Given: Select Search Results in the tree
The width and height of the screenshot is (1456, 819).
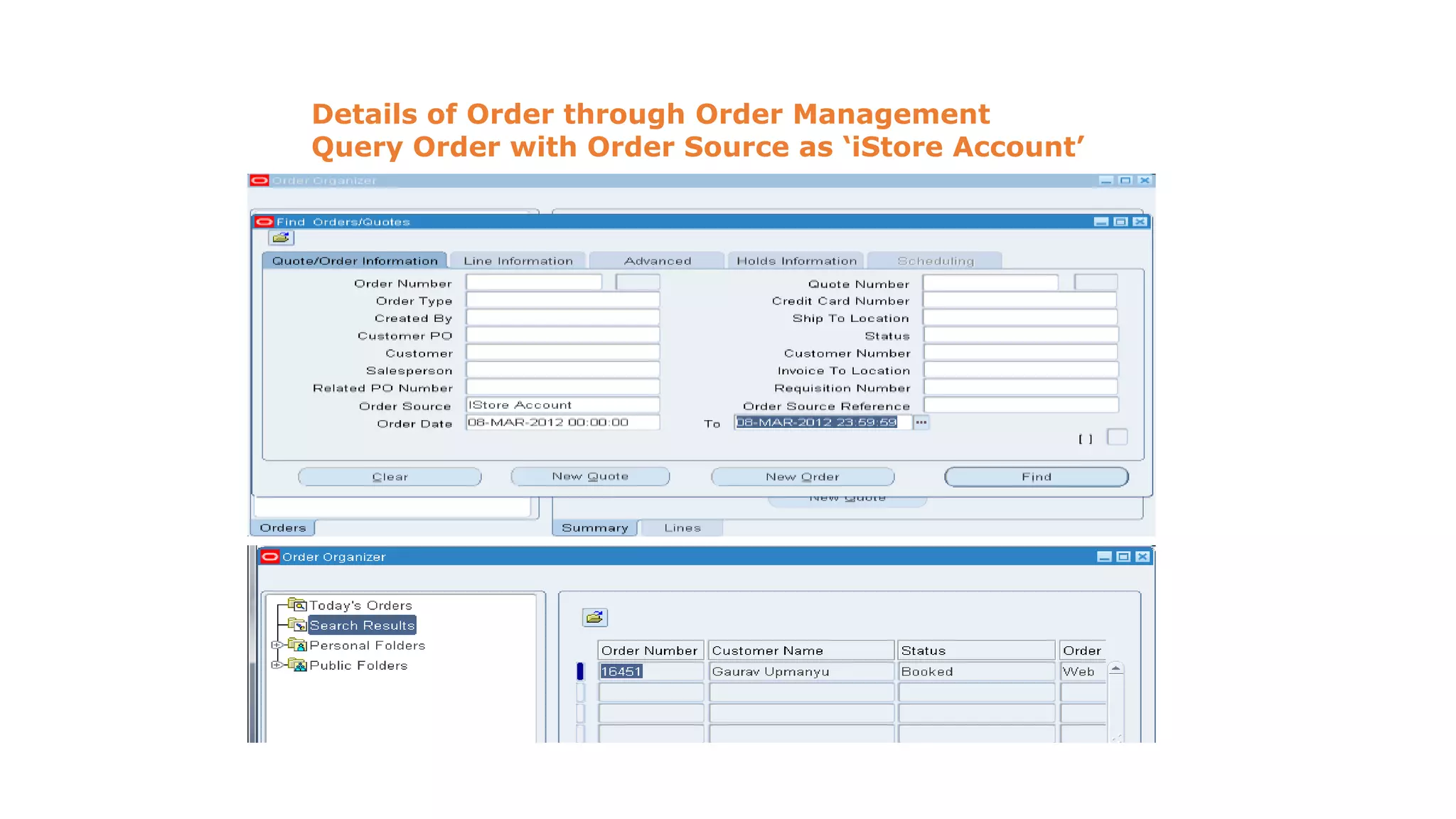Looking at the screenshot, I should click(x=362, y=626).
